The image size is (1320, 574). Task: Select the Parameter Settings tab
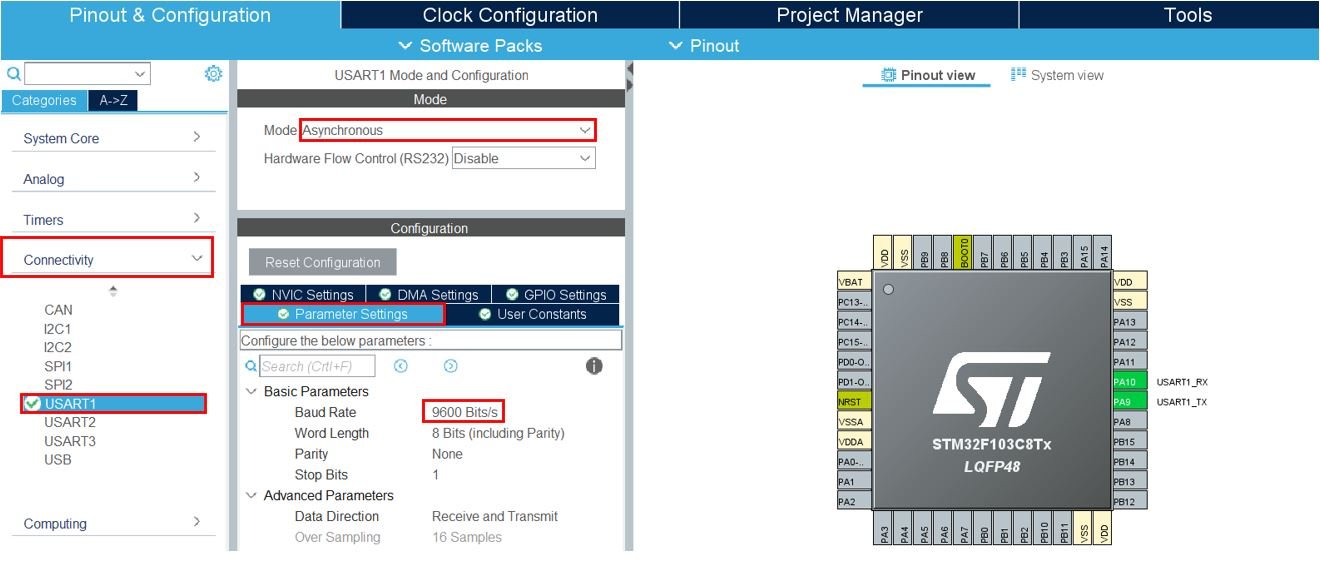pos(343,314)
